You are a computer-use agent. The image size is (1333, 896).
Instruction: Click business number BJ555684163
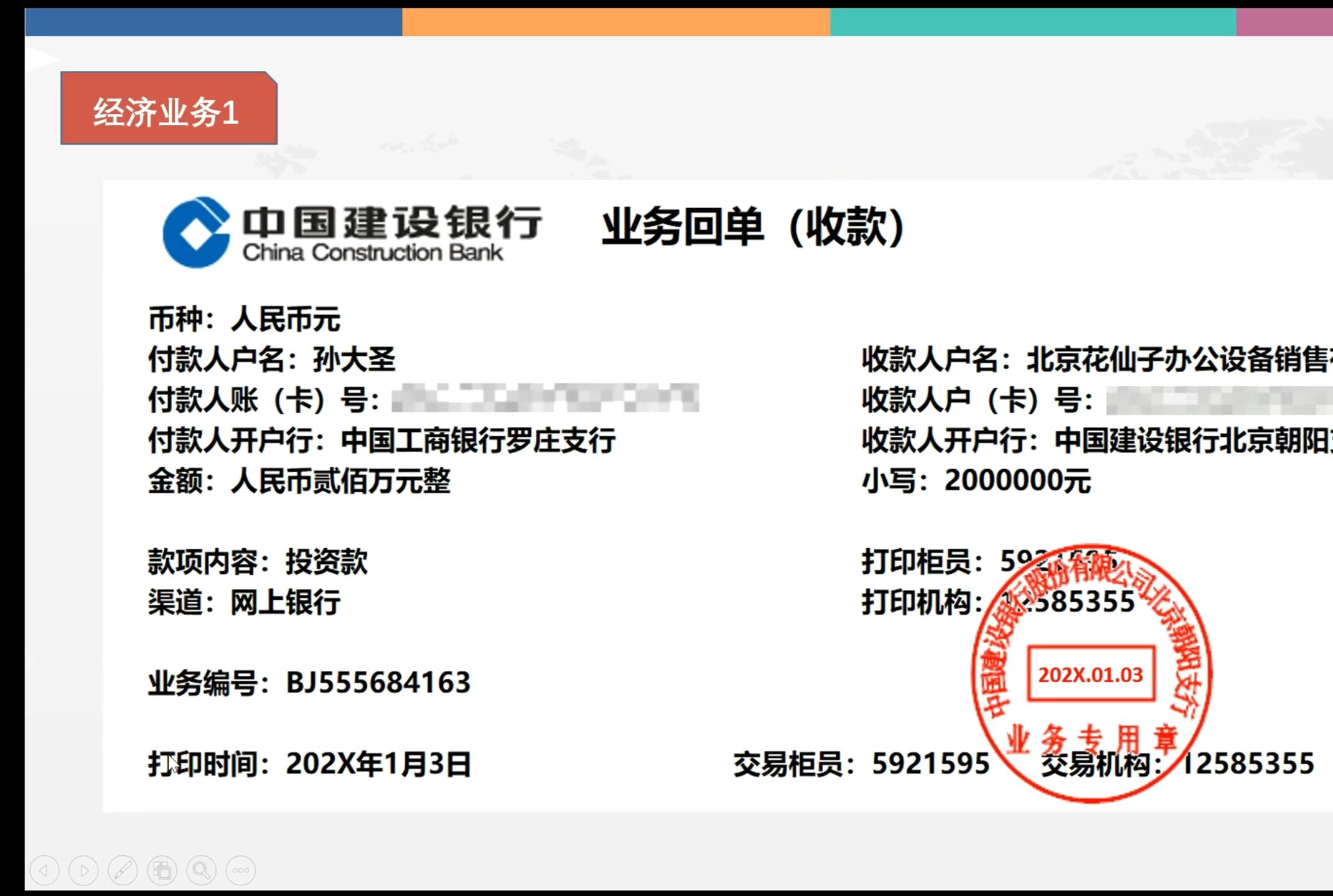coord(378,683)
